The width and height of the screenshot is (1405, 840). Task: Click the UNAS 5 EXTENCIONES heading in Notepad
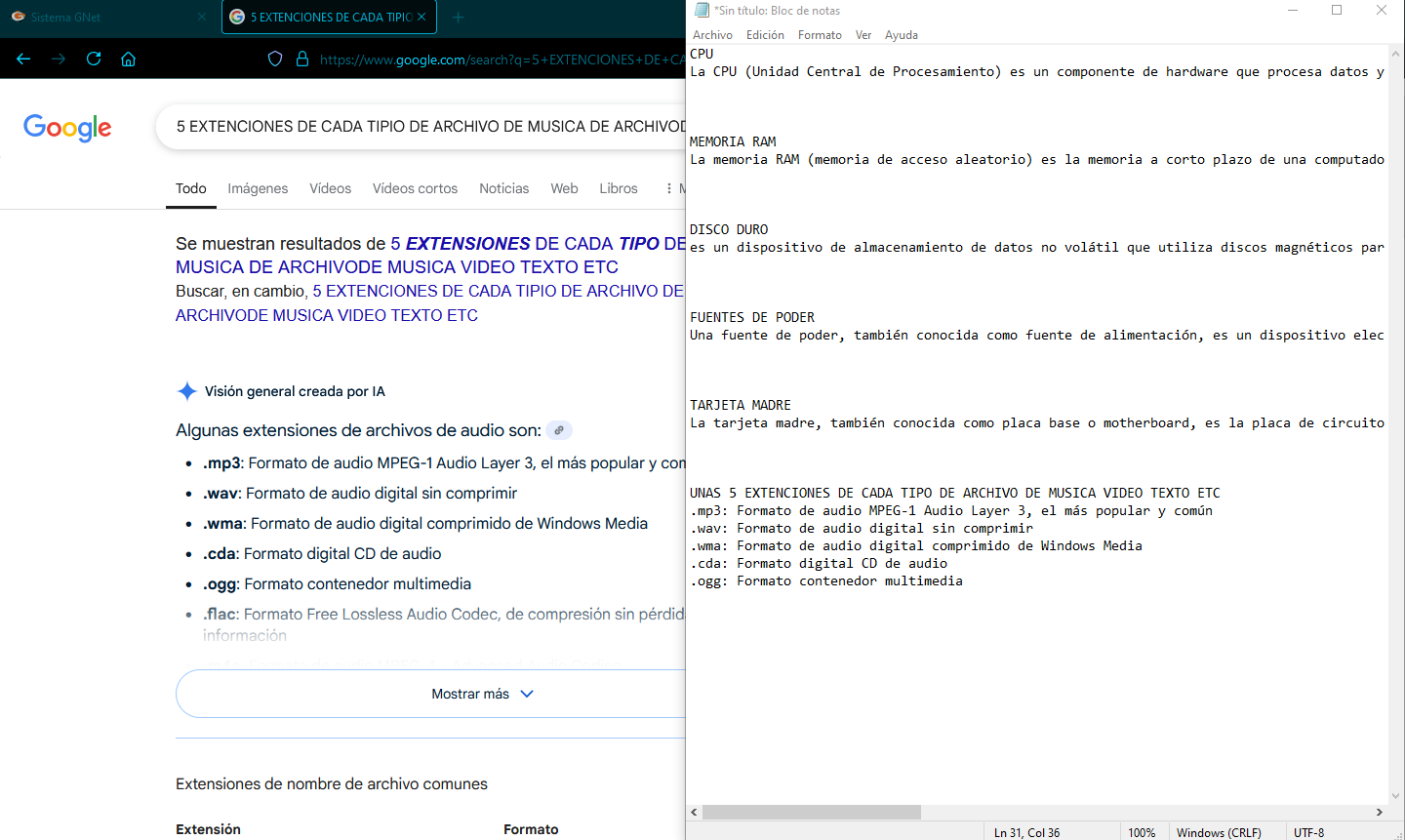(x=955, y=493)
